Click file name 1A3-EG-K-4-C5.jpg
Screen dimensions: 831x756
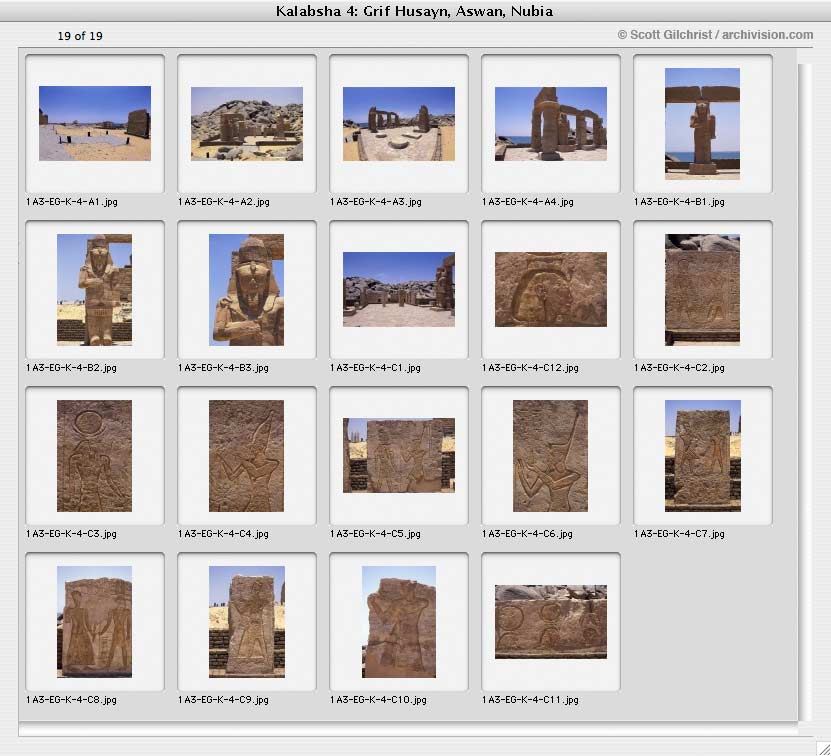375,534
